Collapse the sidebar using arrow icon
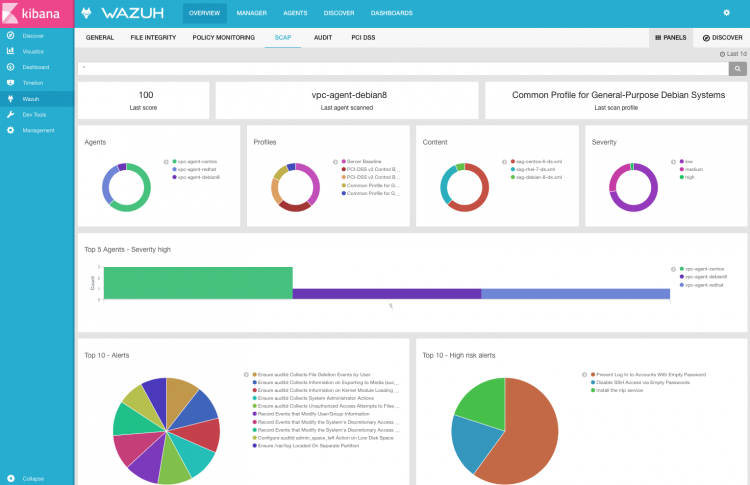Image resolution: width=750 pixels, height=485 pixels. 11,478
